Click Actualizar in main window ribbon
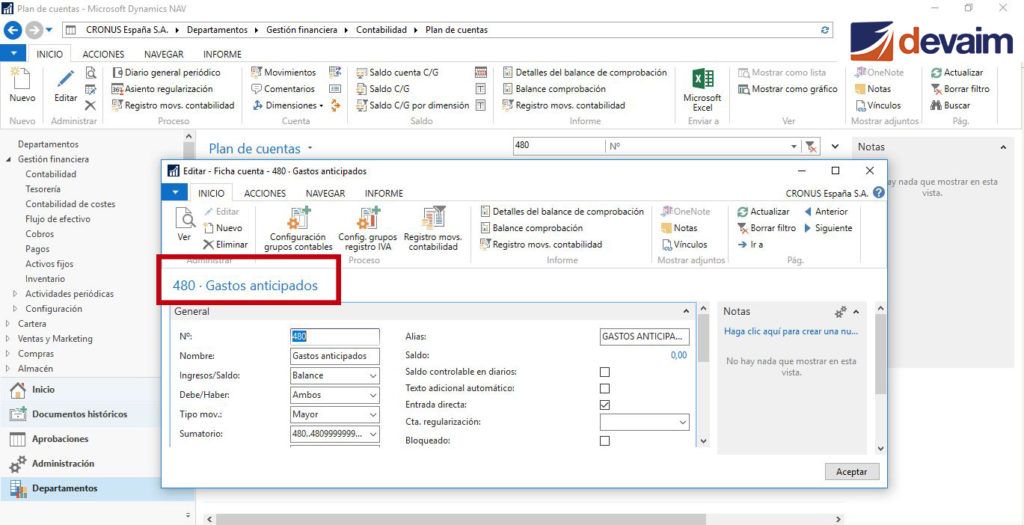Screen dimensions: 1024x525 [957, 72]
